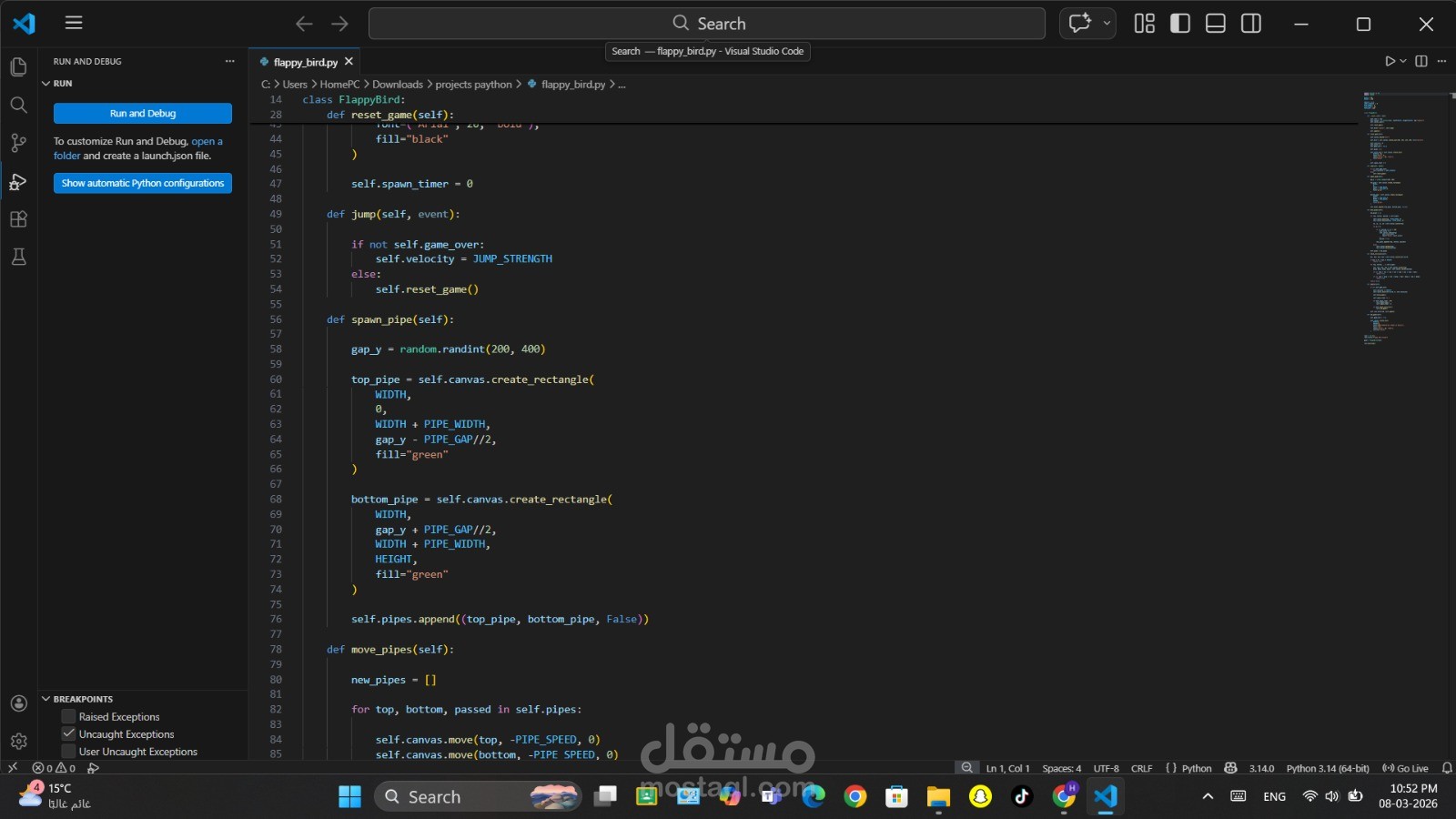Viewport: 1456px width, 819px height.
Task: Click the Copilot status icon in status bar
Action: point(1230,768)
